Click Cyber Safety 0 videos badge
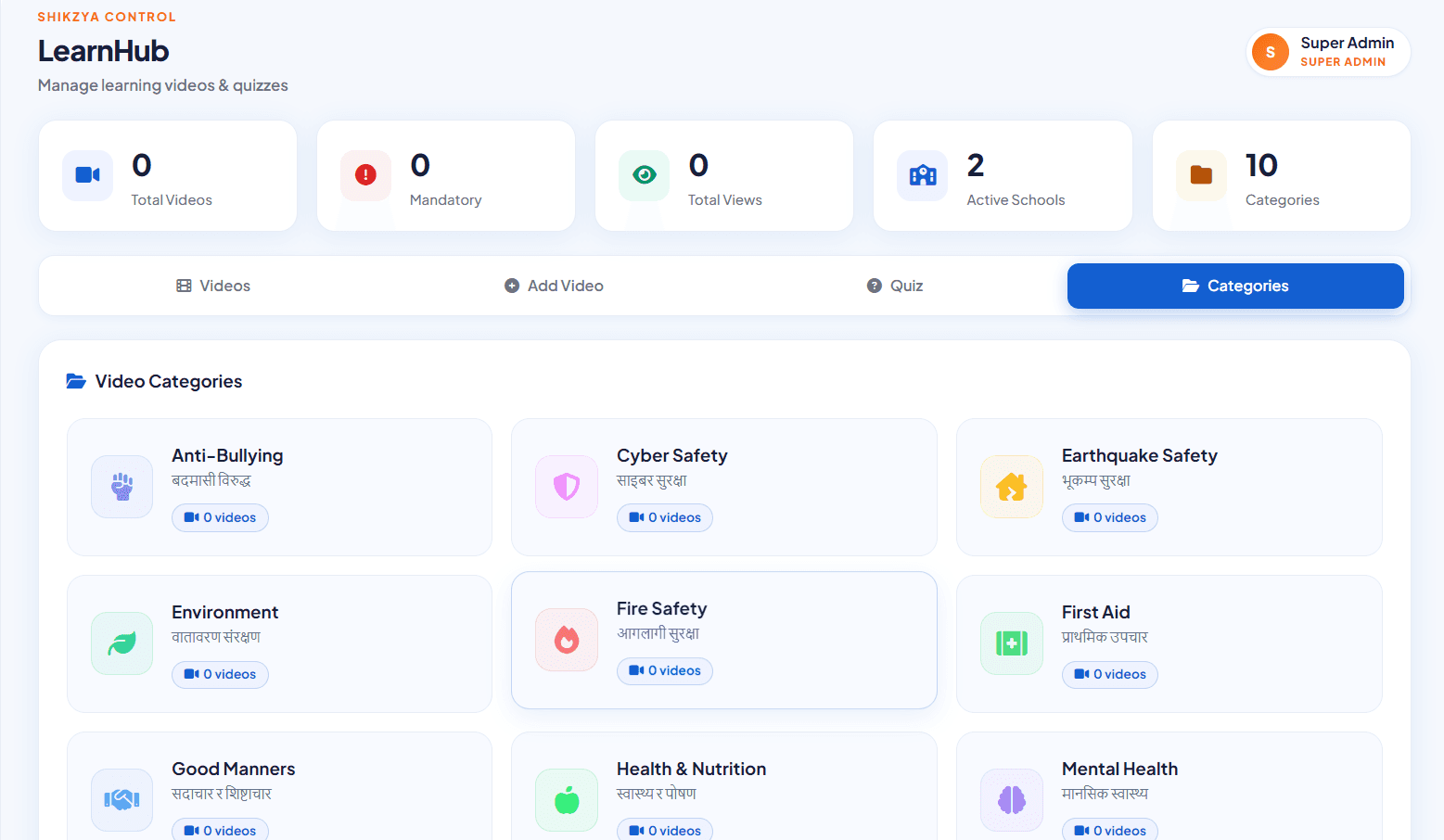Image resolution: width=1444 pixels, height=840 pixels. 665,517
